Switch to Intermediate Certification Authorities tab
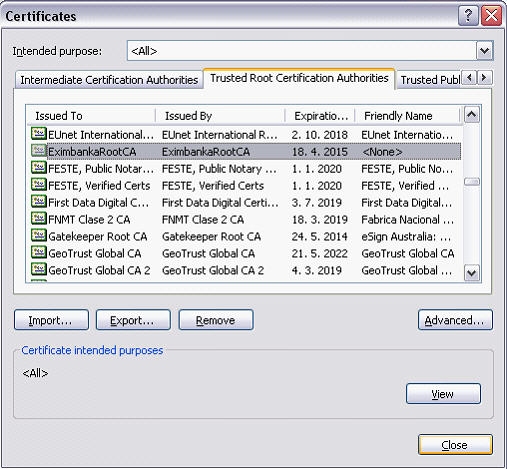 coord(109,80)
